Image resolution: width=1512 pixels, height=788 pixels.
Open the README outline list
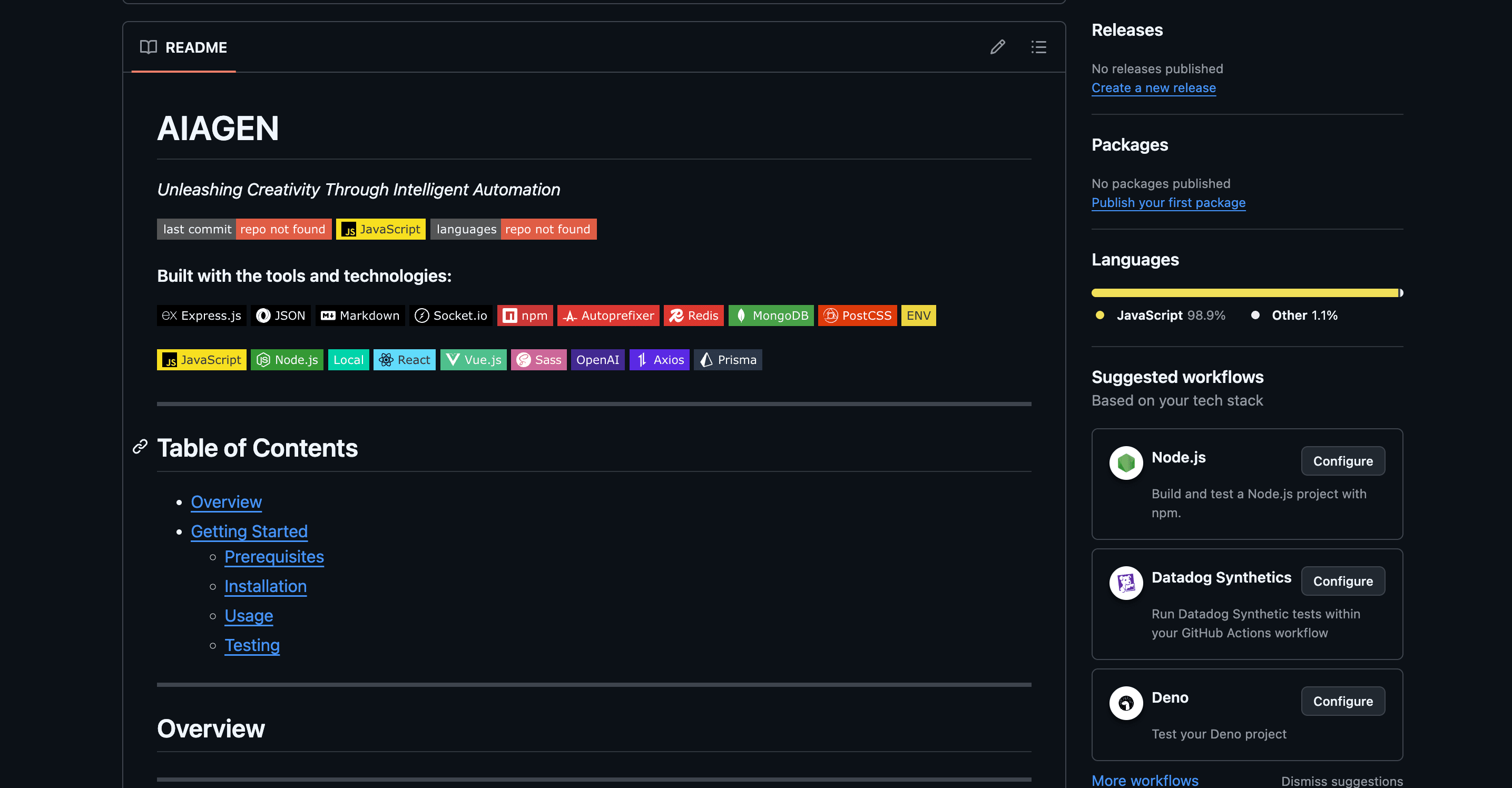click(x=1038, y=47)
